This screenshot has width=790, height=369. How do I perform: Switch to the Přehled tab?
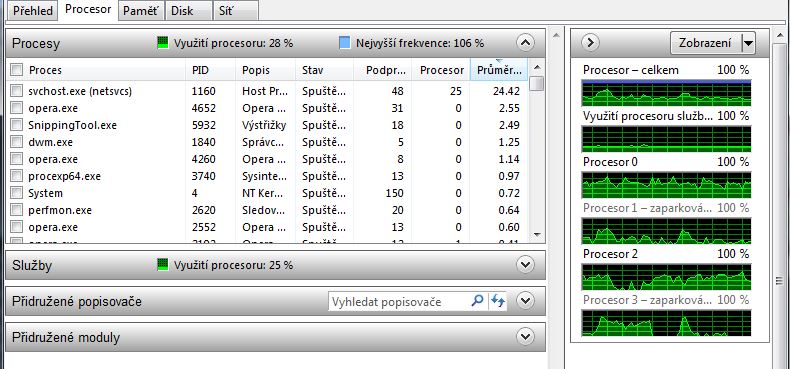click(x=33, y=11)
